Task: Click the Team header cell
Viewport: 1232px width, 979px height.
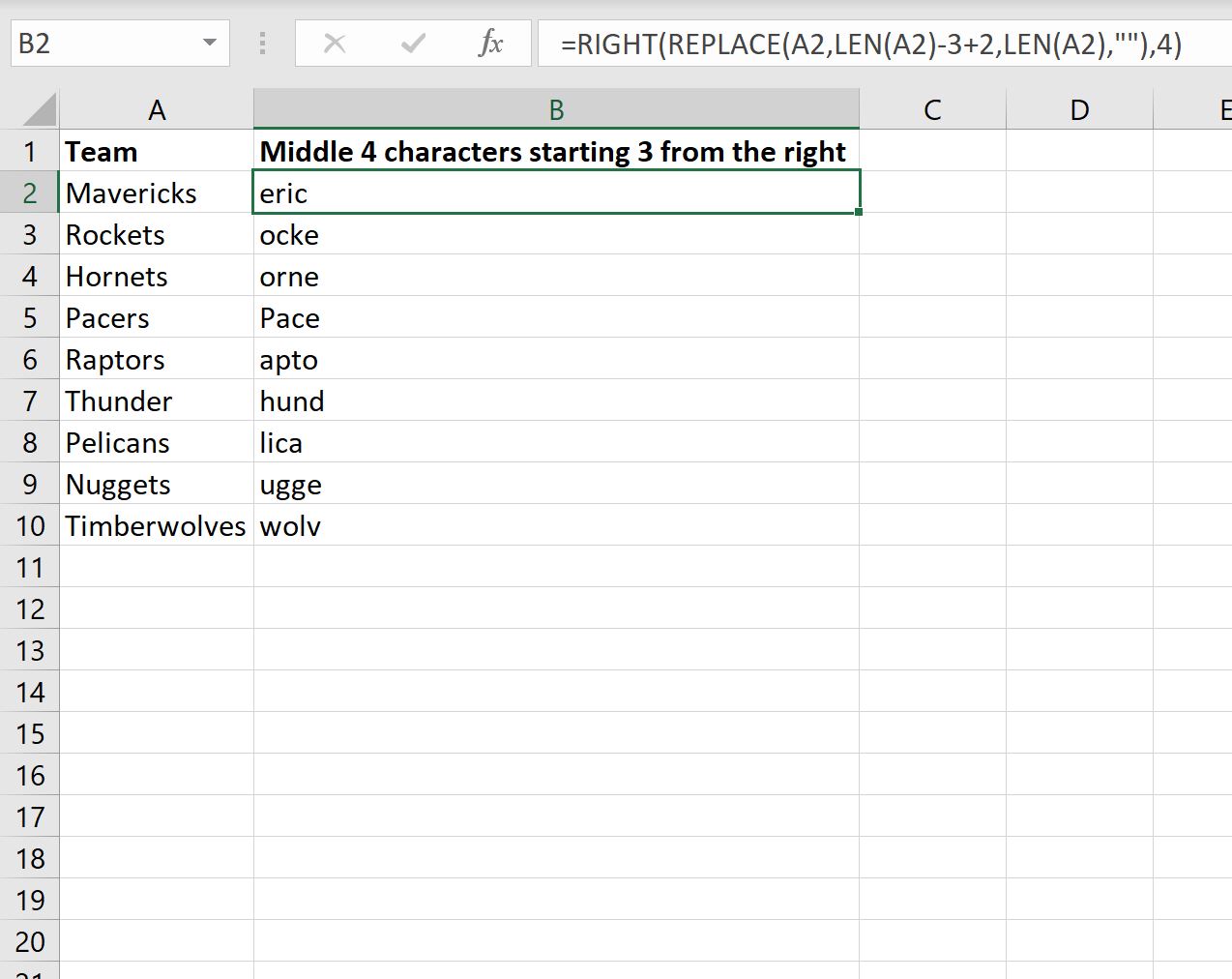Action: coord(157,151)
